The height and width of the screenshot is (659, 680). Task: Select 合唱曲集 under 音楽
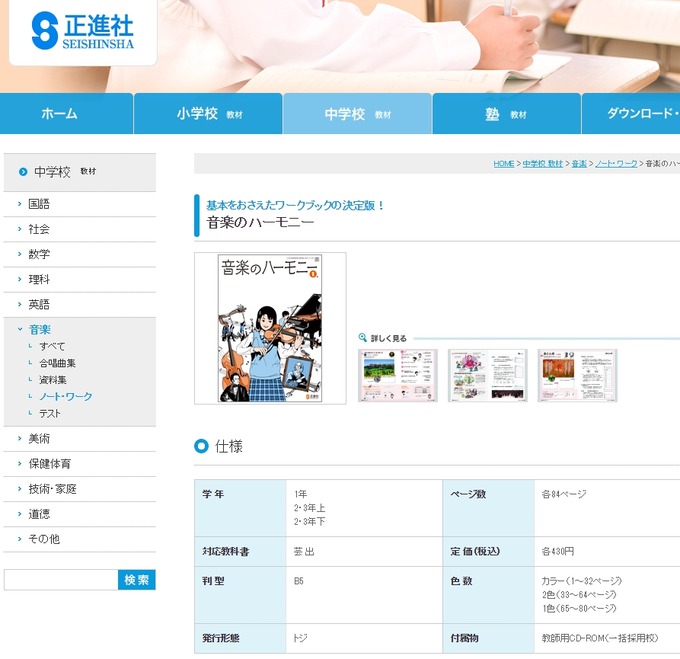tap(57, 363)
